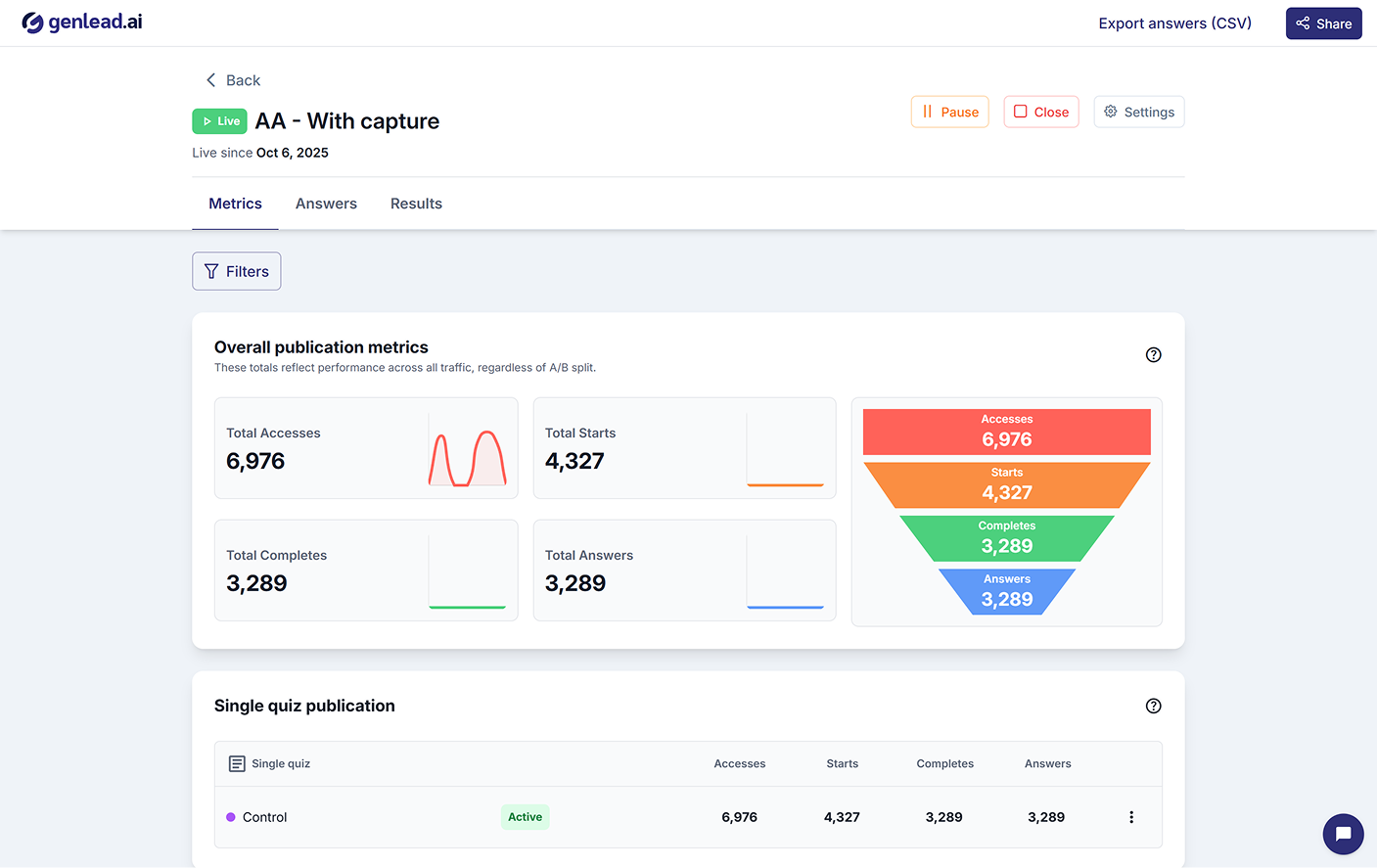Pause the AA - With capture publication
This screenshot has height=868, width=1377.
(x=949, y=112)
